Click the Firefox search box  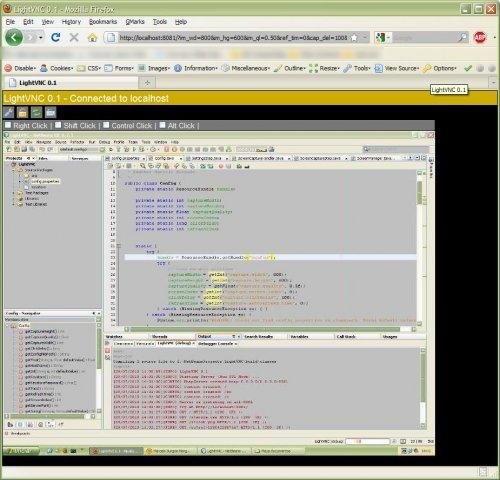(x=424, y=38)
